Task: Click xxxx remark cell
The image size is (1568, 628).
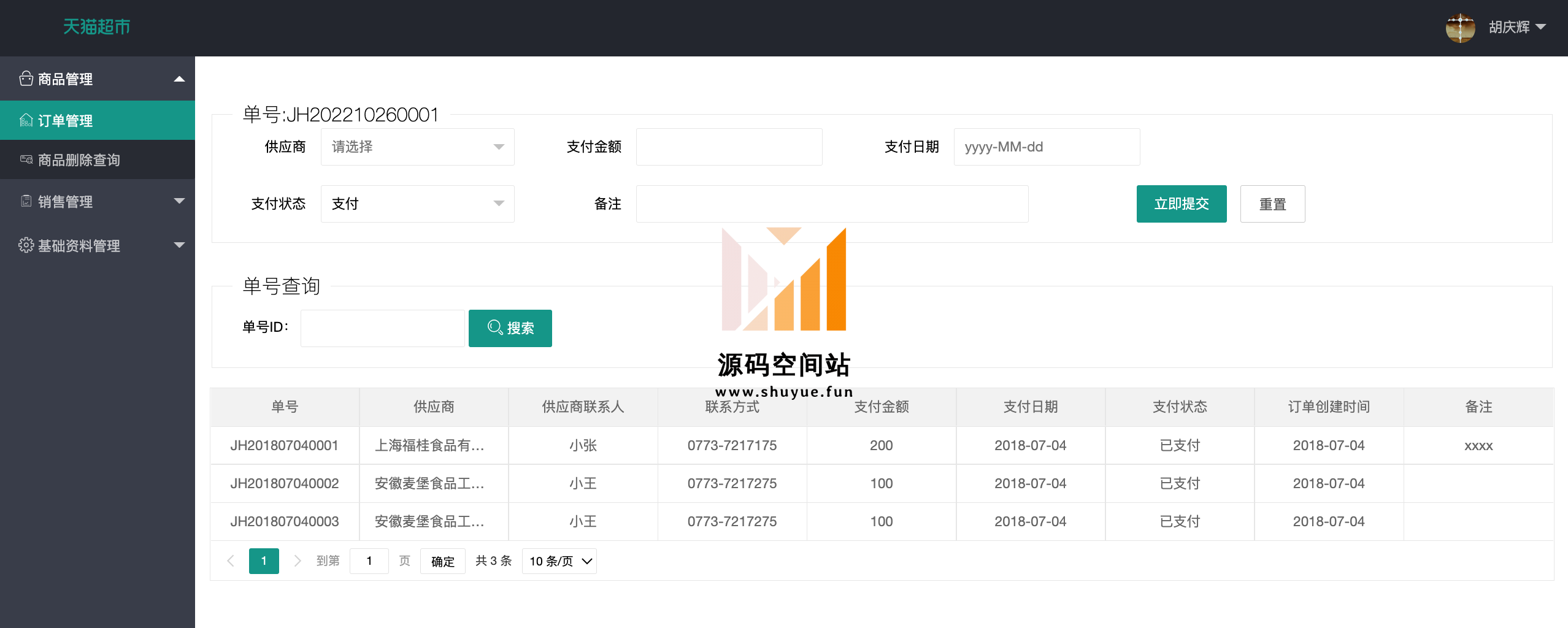Action: [x=1478, y=445]
